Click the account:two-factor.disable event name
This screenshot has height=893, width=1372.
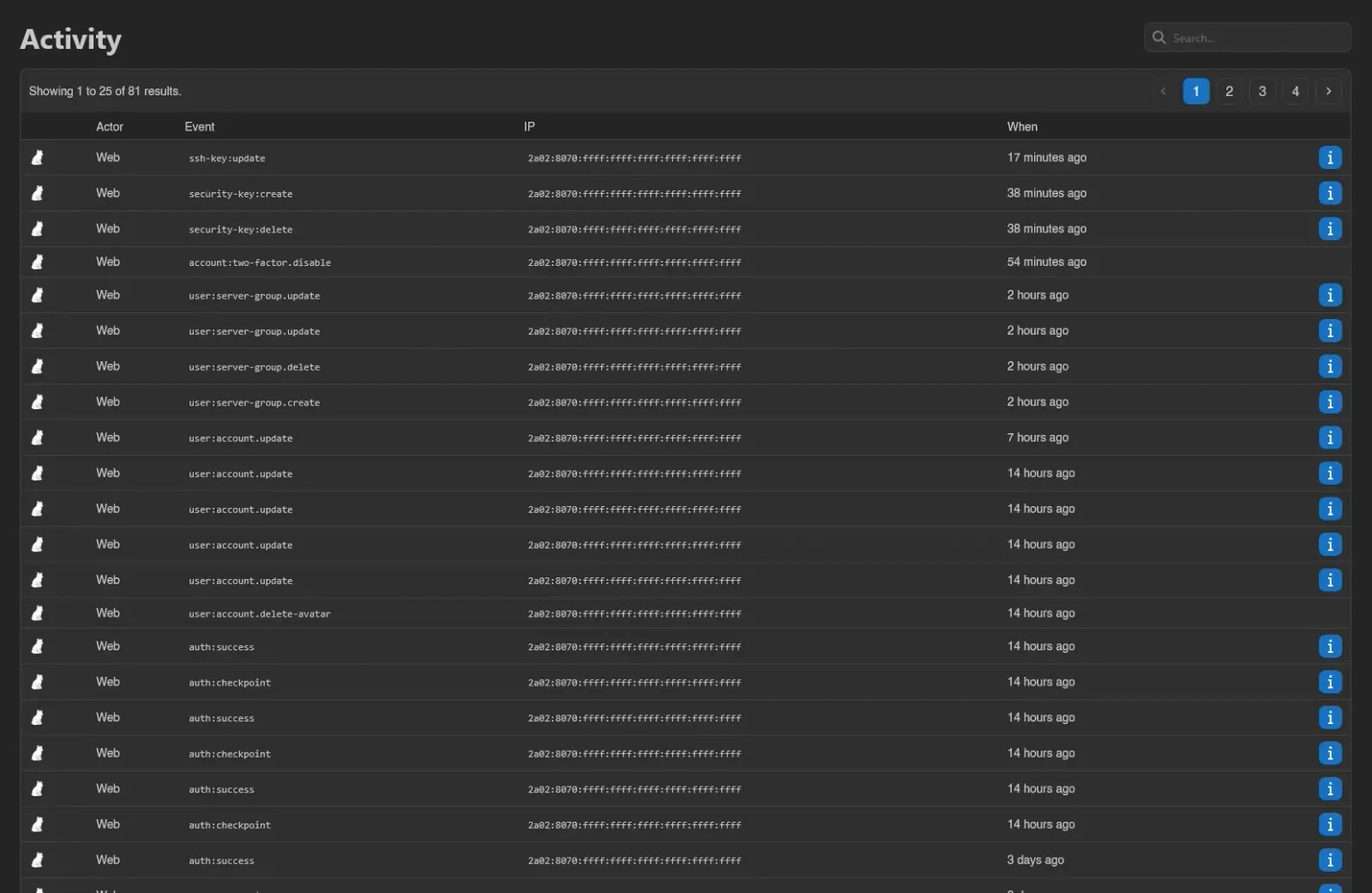260,262
